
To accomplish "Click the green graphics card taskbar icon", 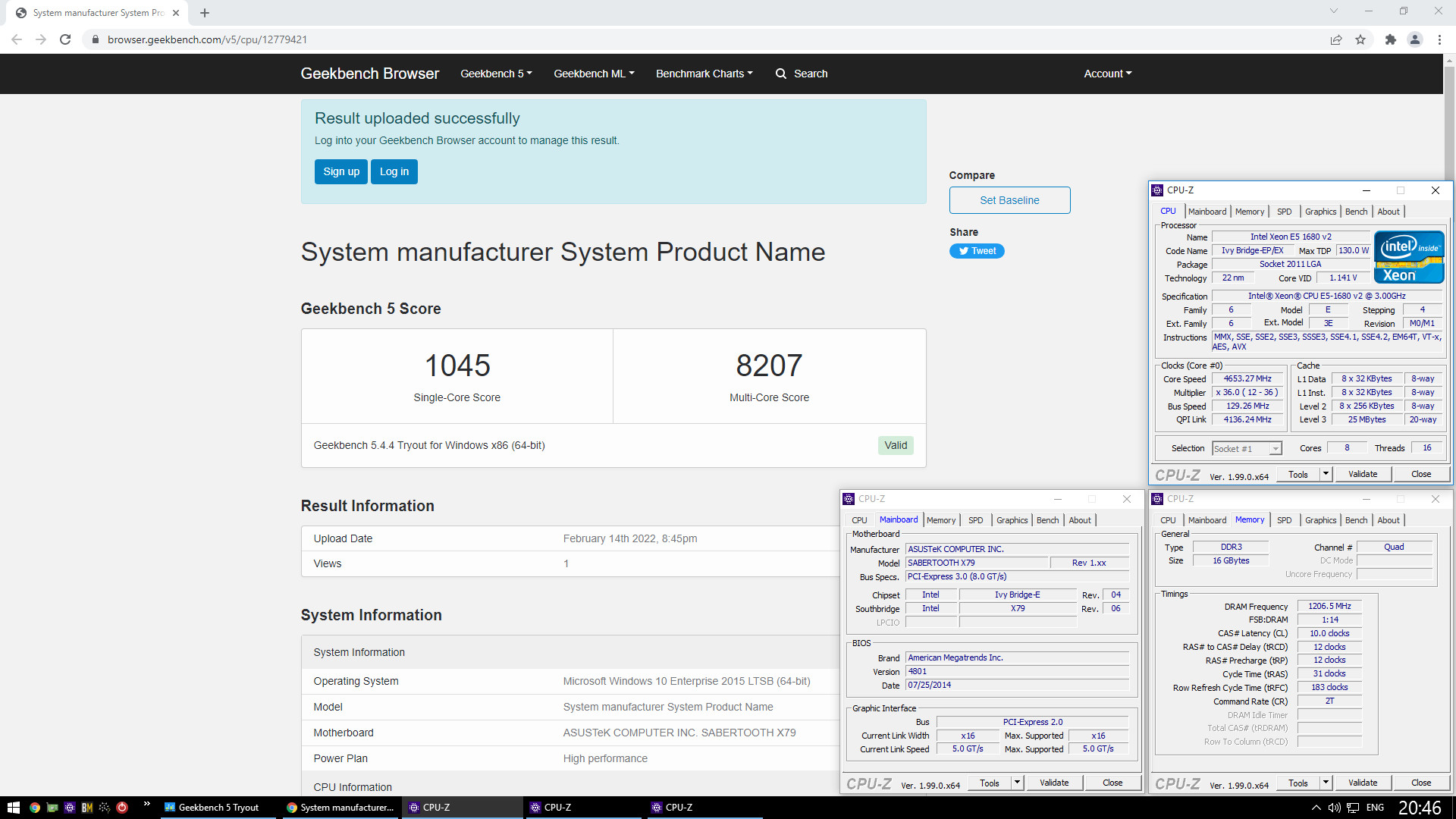I will point(52,808).
